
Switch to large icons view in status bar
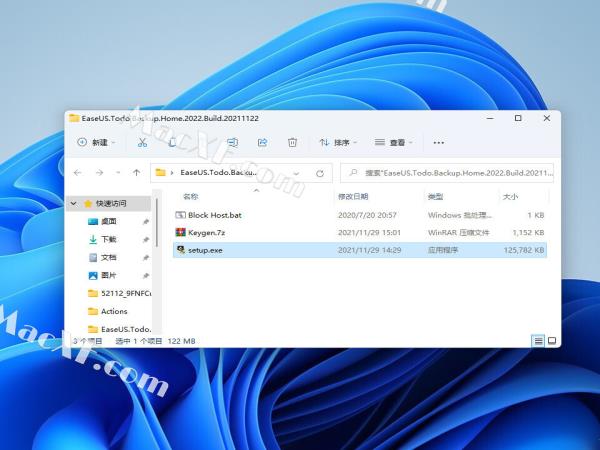(x=552, y=340)
